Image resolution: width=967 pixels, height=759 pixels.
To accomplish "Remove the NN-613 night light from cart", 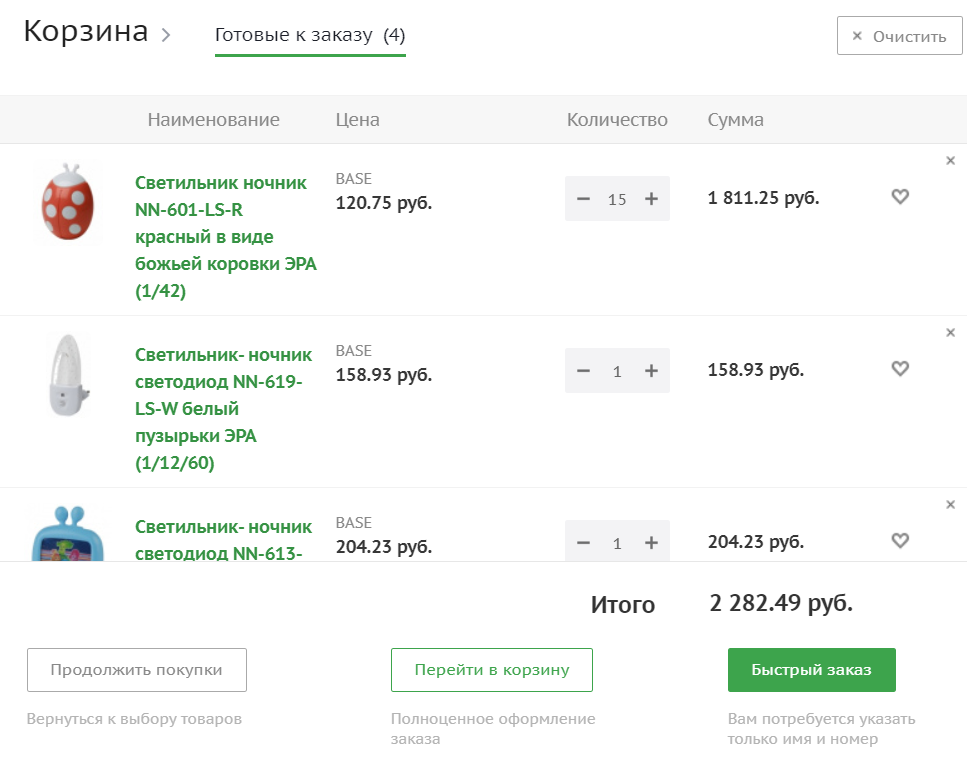I will (x=950, y=505).
